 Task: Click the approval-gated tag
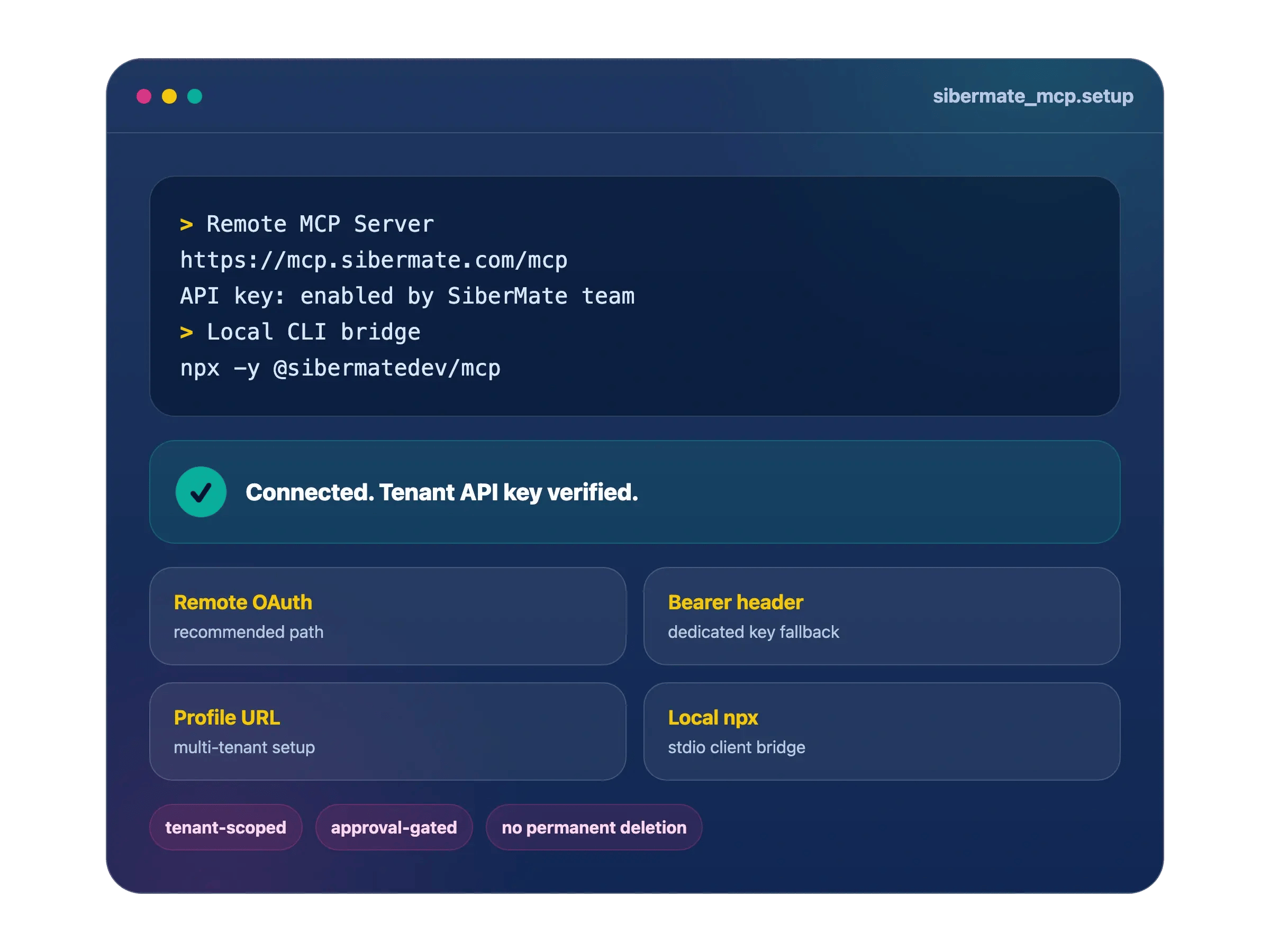tap(394, 828)
